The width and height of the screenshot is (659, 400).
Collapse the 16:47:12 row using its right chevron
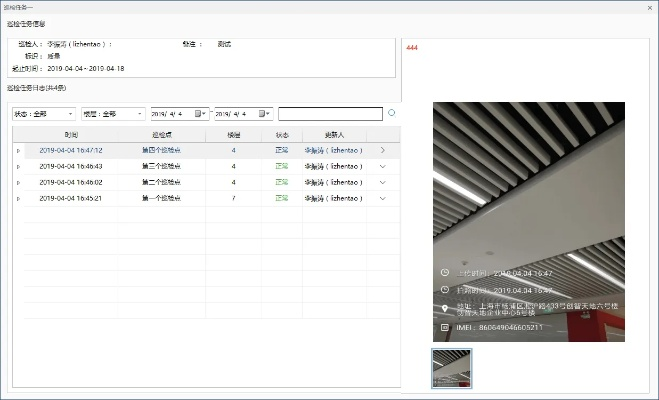click(382, 150)
